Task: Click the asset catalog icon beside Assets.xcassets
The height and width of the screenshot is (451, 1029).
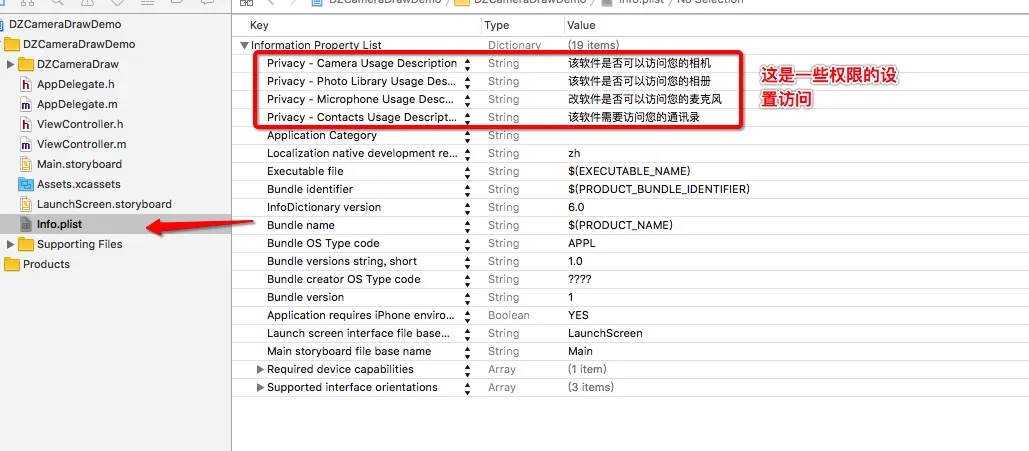Action: coord(26,184)
